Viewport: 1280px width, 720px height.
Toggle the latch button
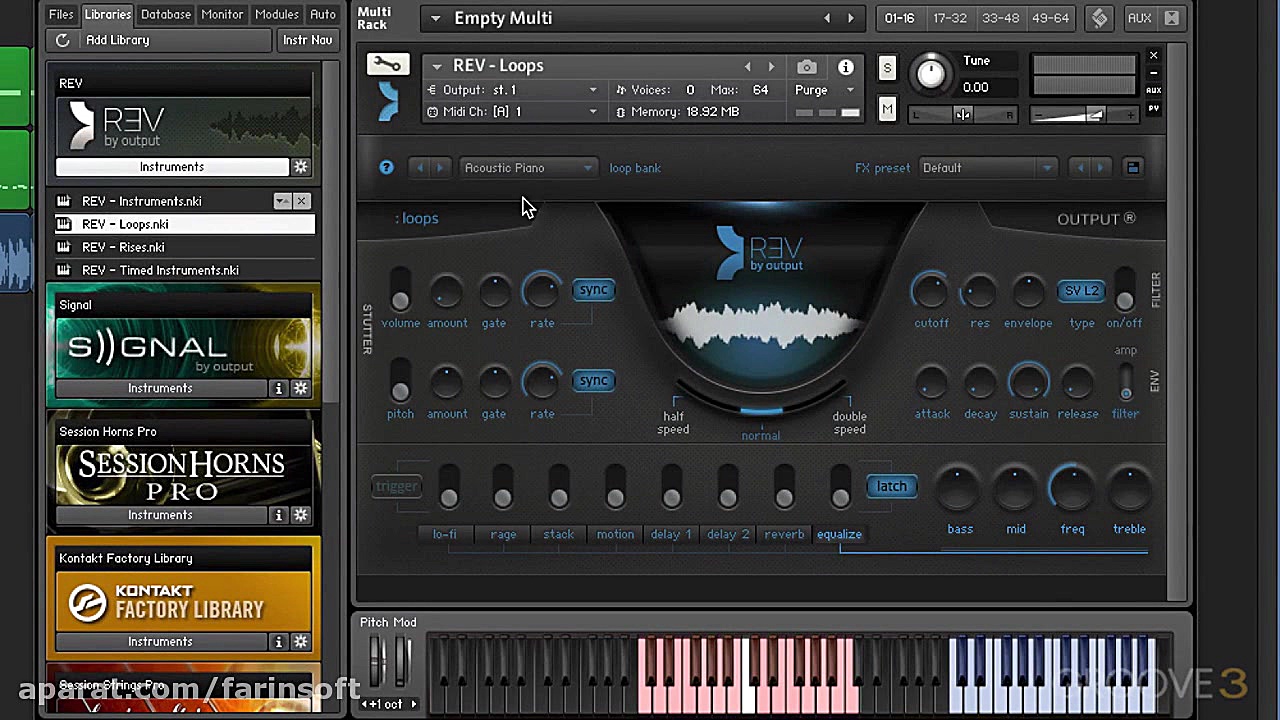[891, 486]
